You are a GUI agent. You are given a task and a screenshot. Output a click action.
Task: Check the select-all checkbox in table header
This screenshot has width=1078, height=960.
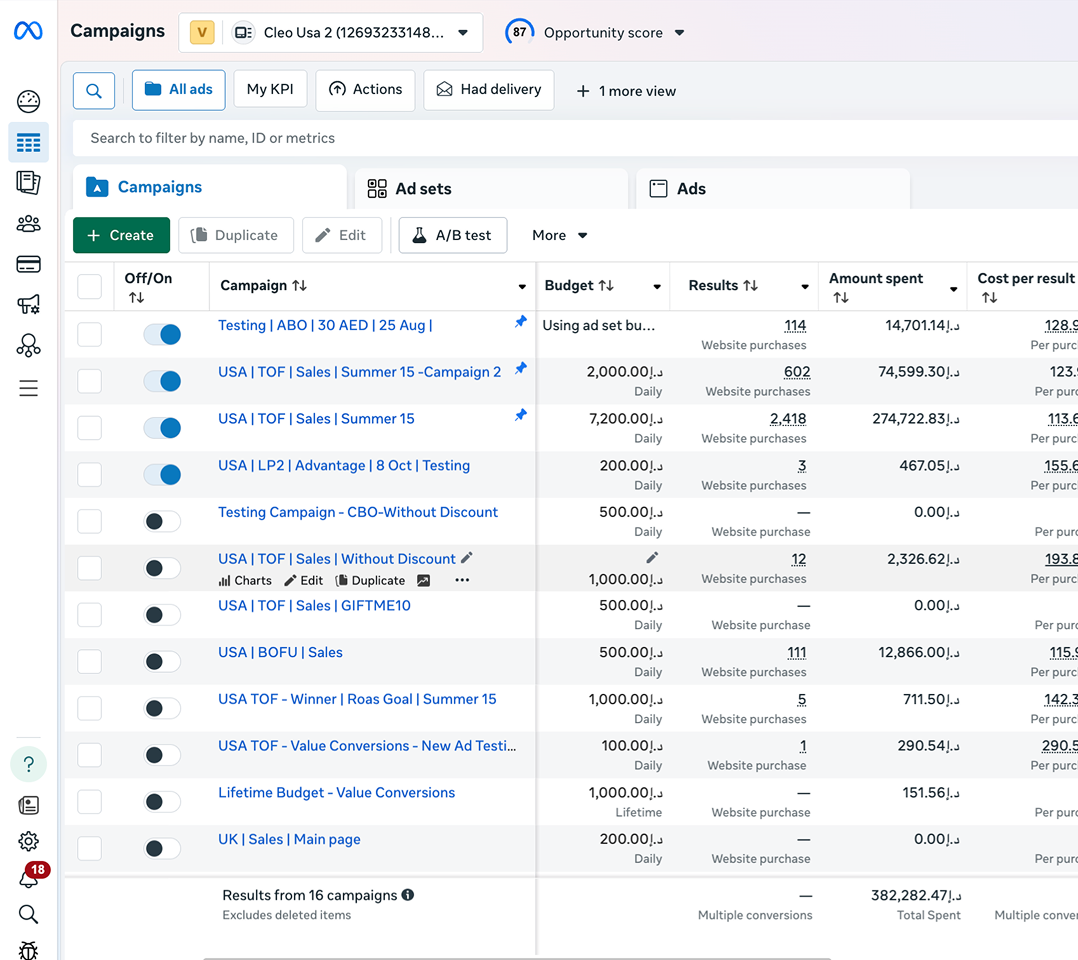[x=90, y=287]
